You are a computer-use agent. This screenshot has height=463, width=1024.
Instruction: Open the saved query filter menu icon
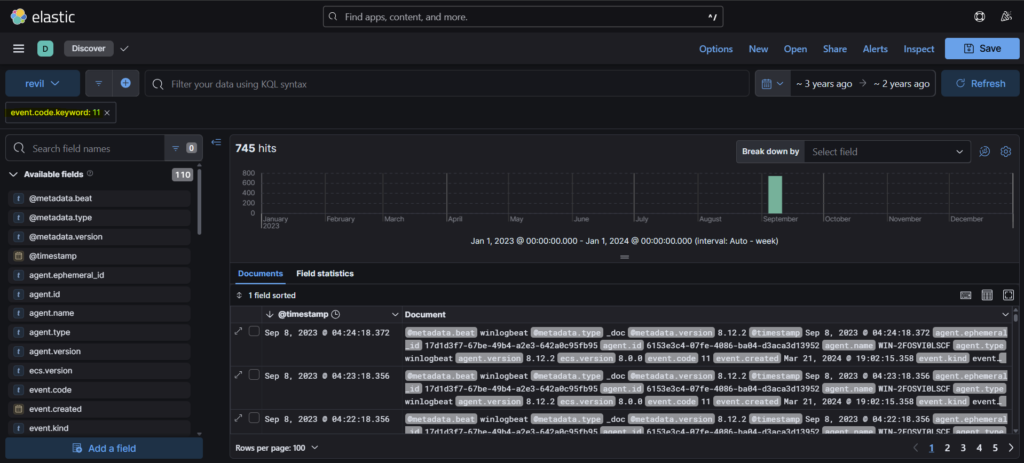point(99,83)
